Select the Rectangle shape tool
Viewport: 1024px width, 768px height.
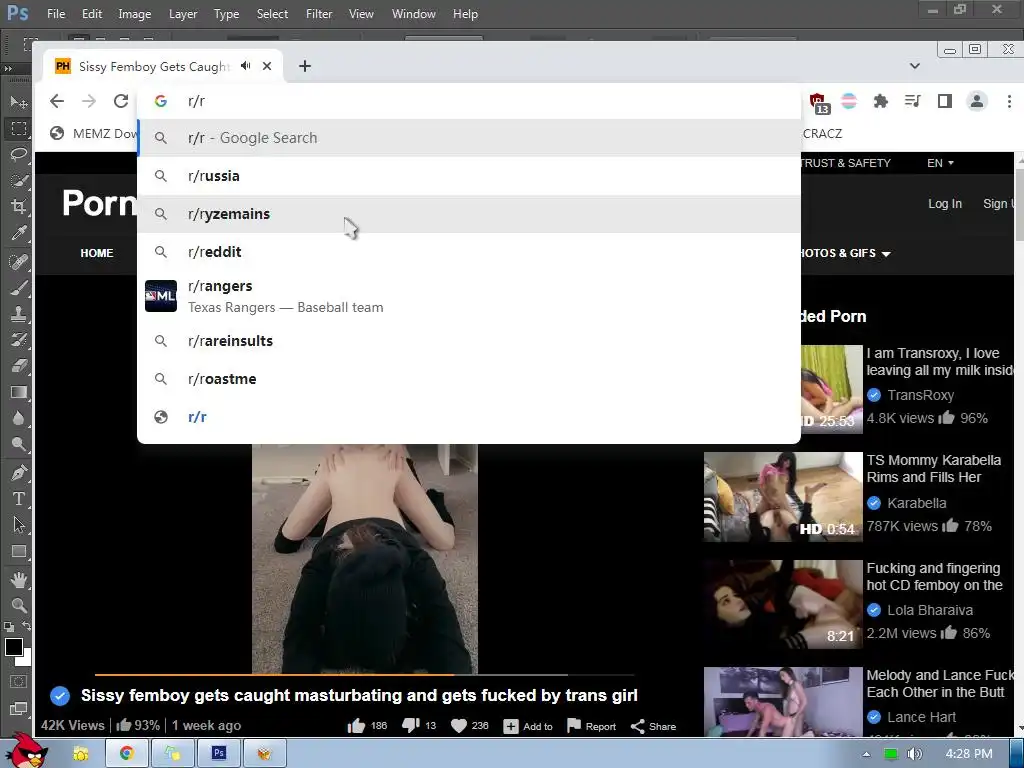tap(18, 551)
